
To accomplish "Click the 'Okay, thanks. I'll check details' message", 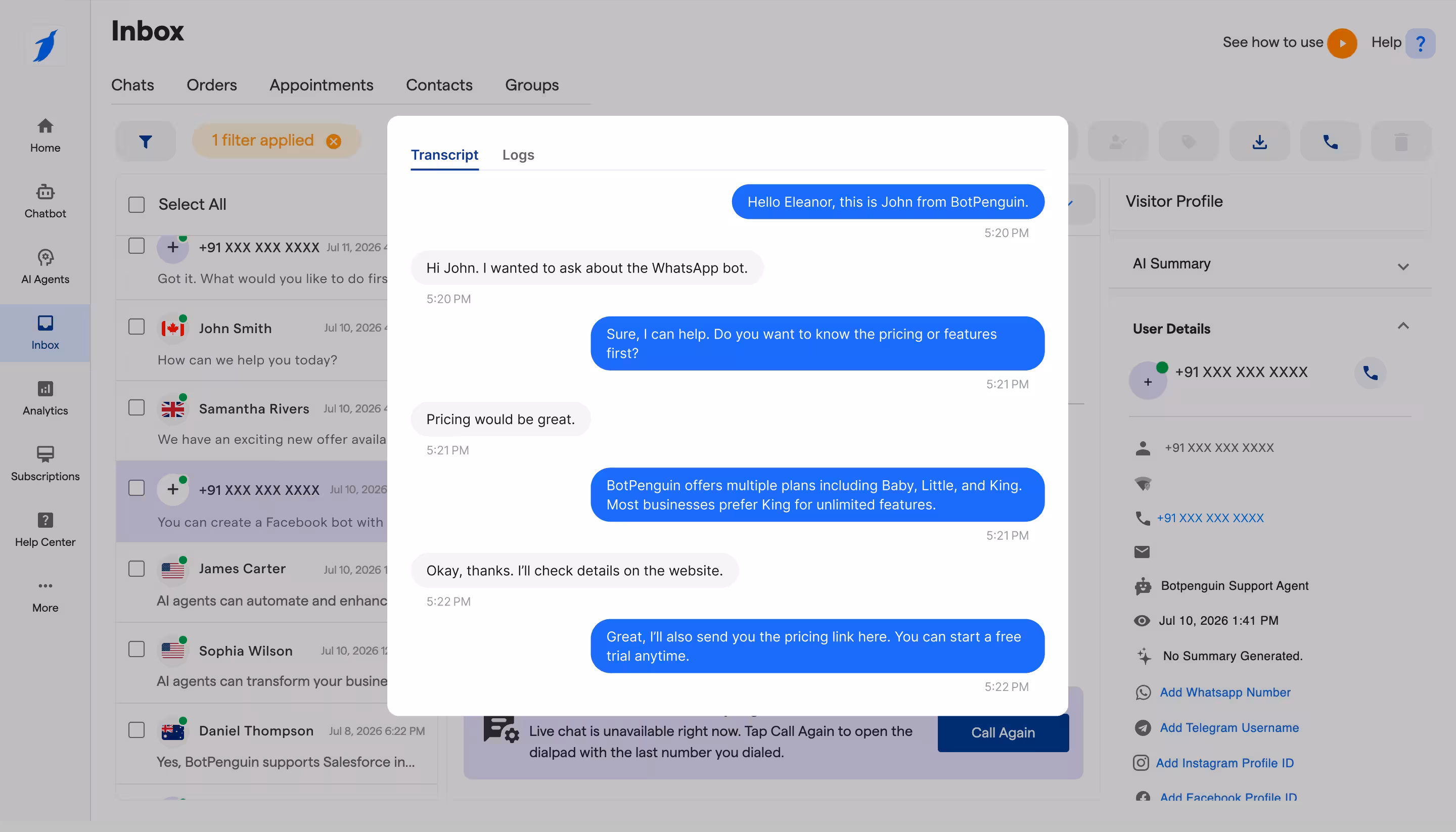I will 574,571.
